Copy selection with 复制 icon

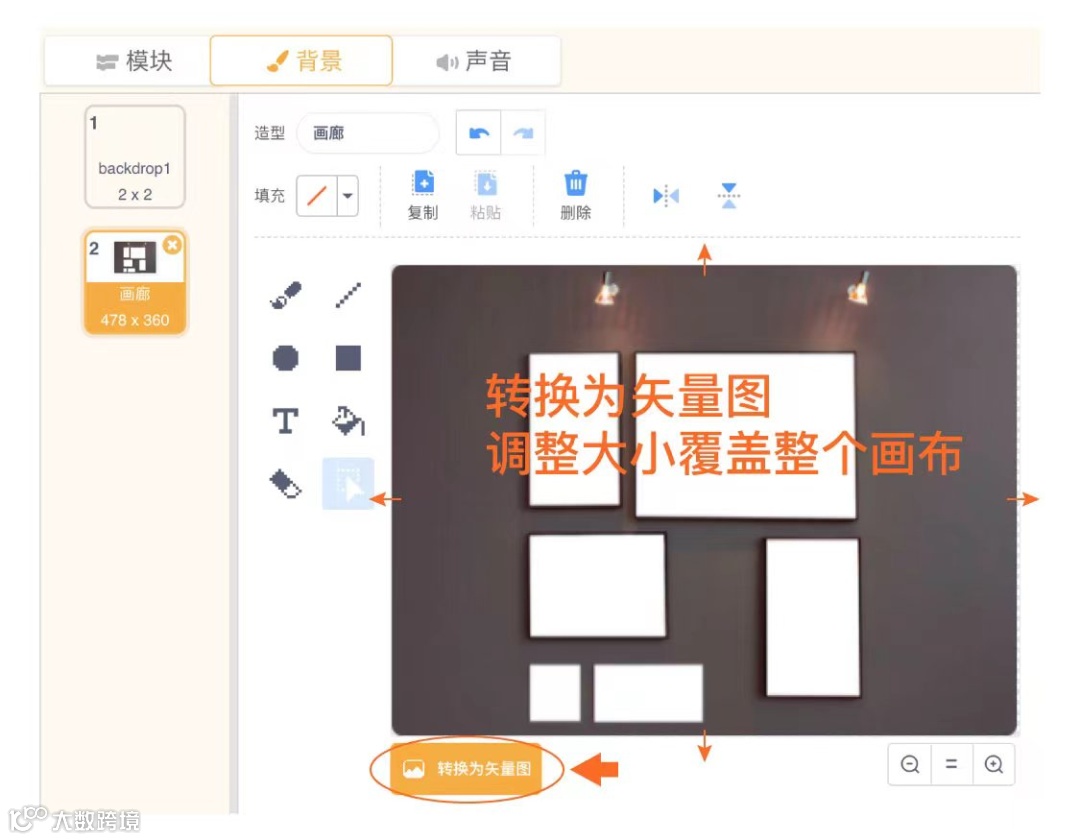(x=423, y=196)
